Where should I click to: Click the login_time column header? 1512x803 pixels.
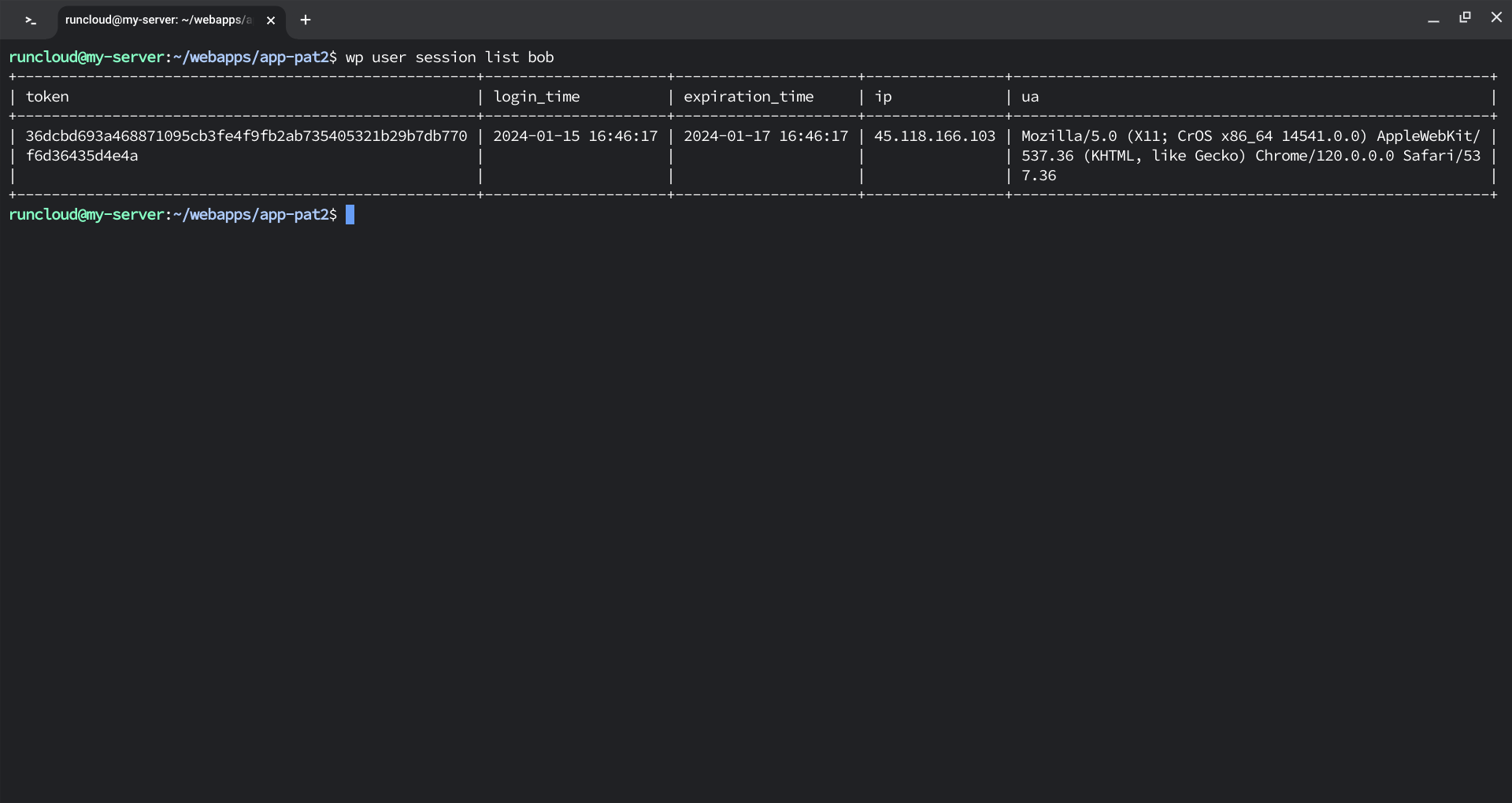point(536,96)
